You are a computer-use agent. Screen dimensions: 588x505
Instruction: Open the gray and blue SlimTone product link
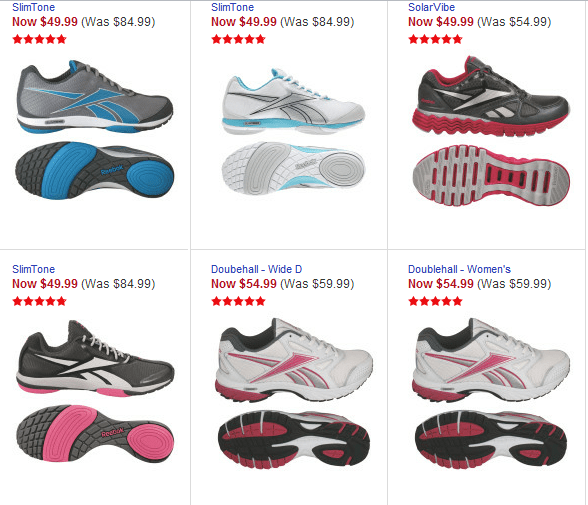pyautogui.click(x=33, y=7)
